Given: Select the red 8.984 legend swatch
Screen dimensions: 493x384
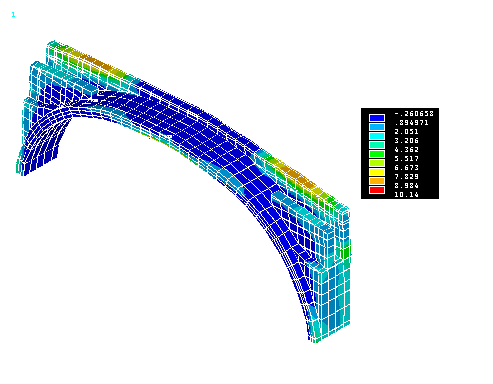Looking at the screenshot, I should (x=377, y=190).
